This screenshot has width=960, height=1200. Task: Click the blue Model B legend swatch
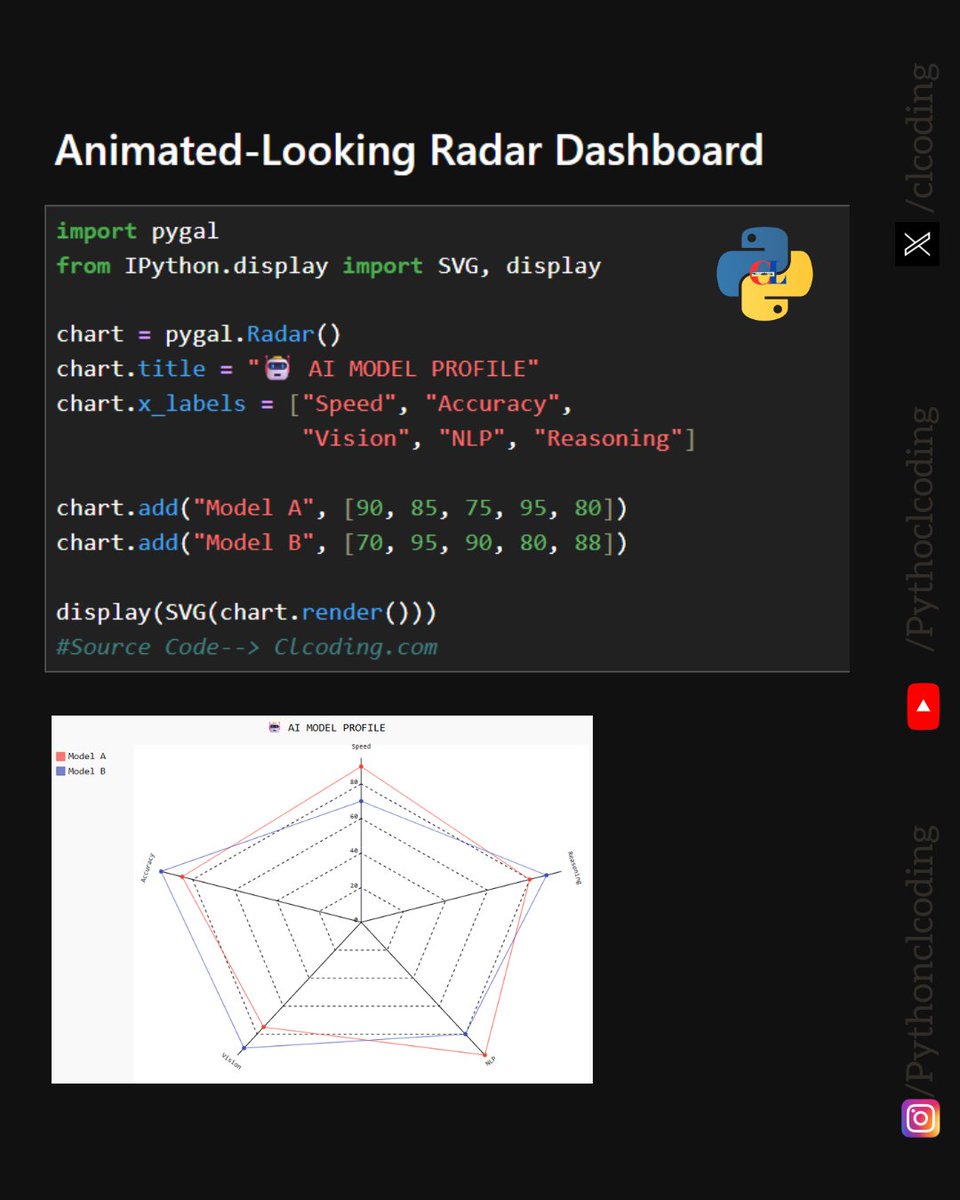coord(61,771)
